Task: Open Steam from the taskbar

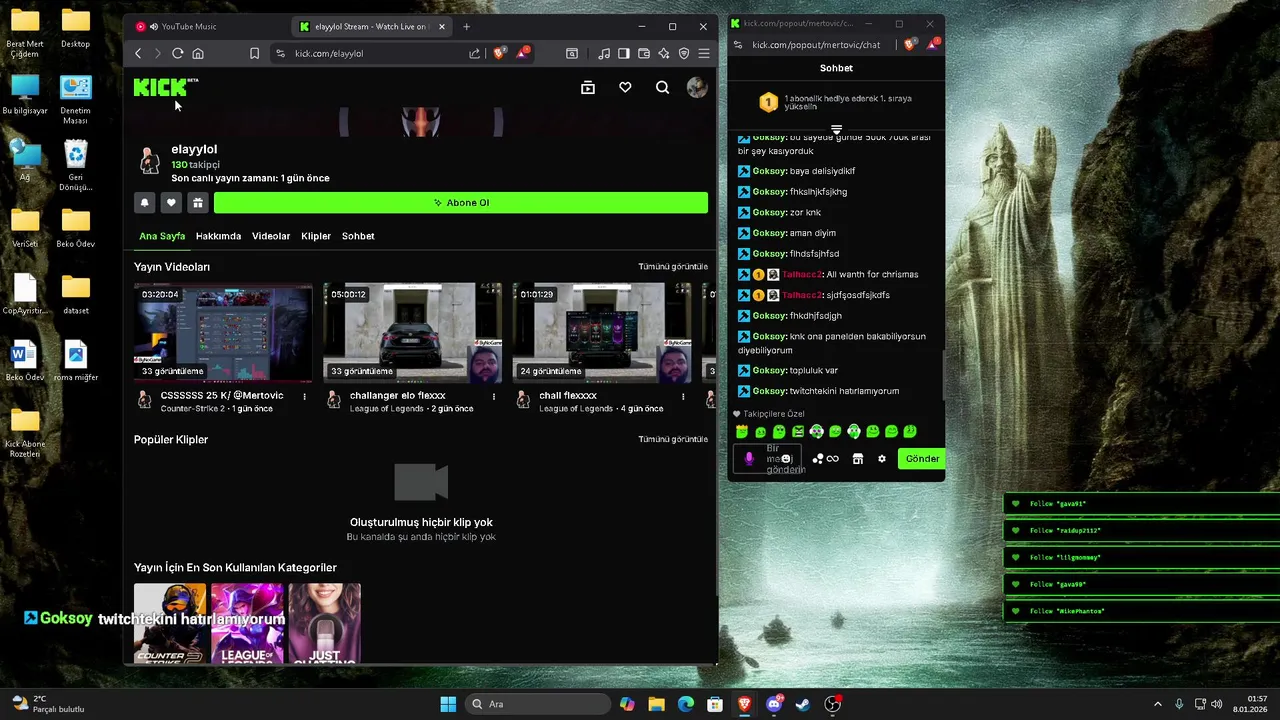Action: tap(803, 704)
